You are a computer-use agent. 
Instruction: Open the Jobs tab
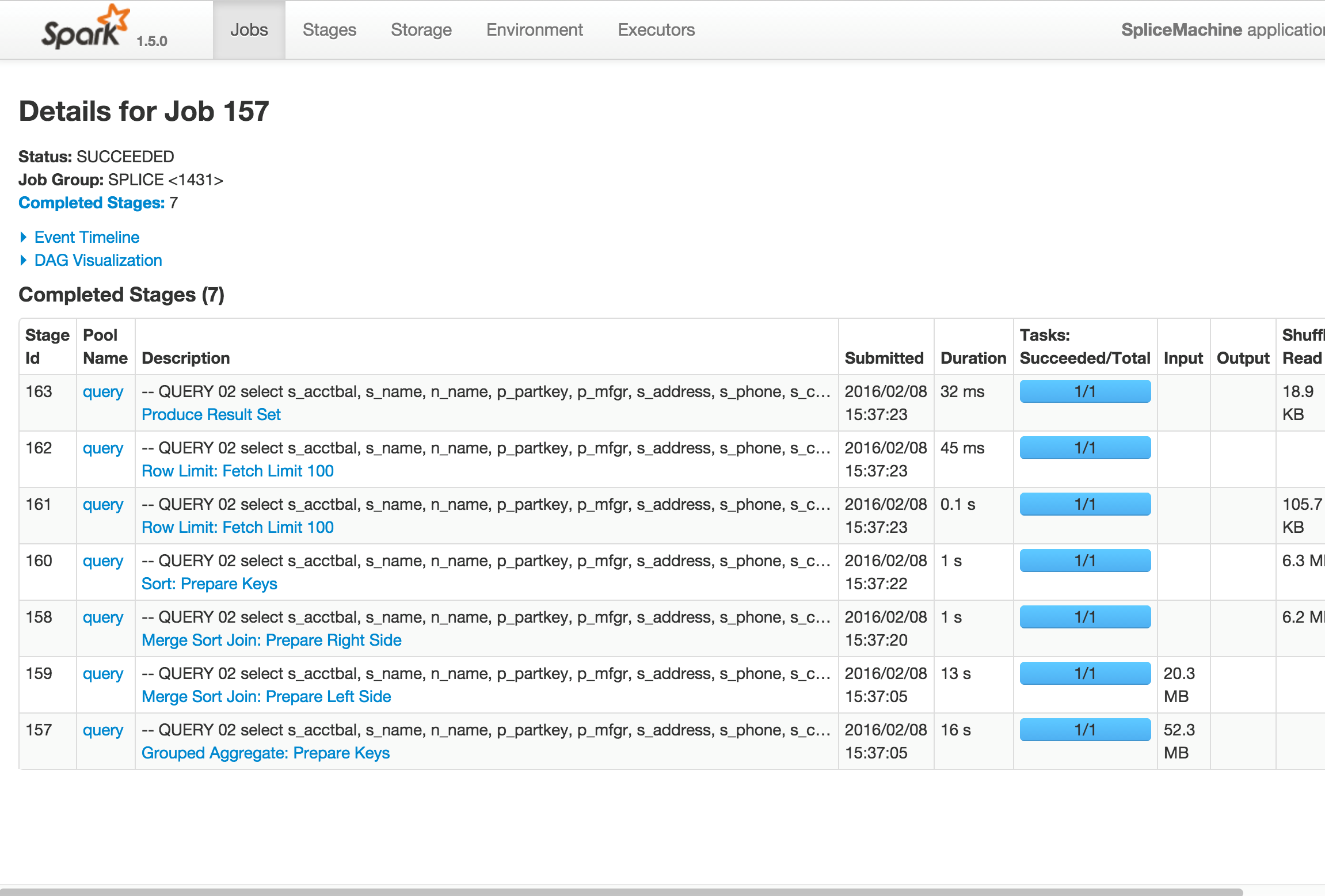point(249,30)
